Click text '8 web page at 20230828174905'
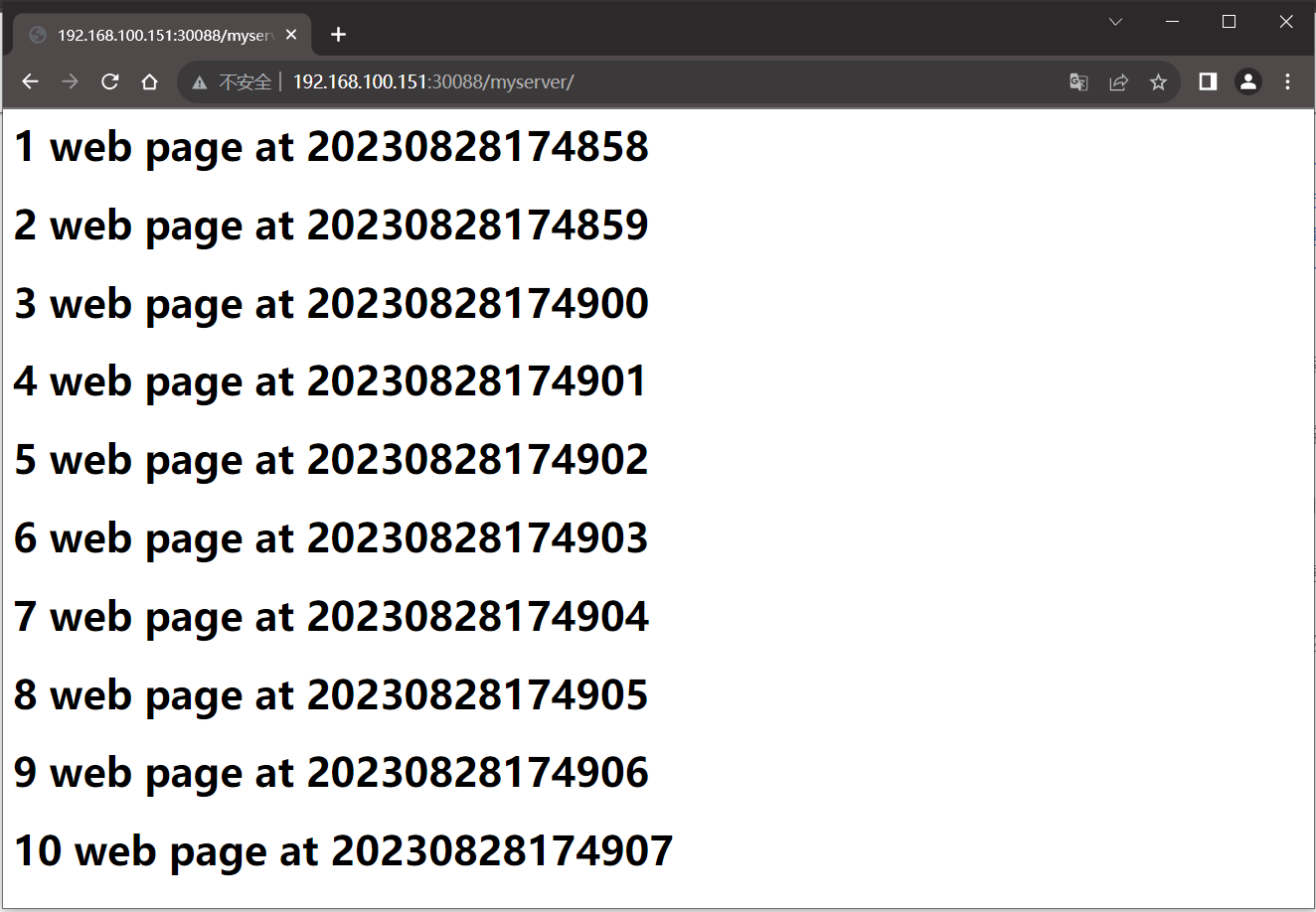Screen dimensions: 1316x912 [331, 695]
